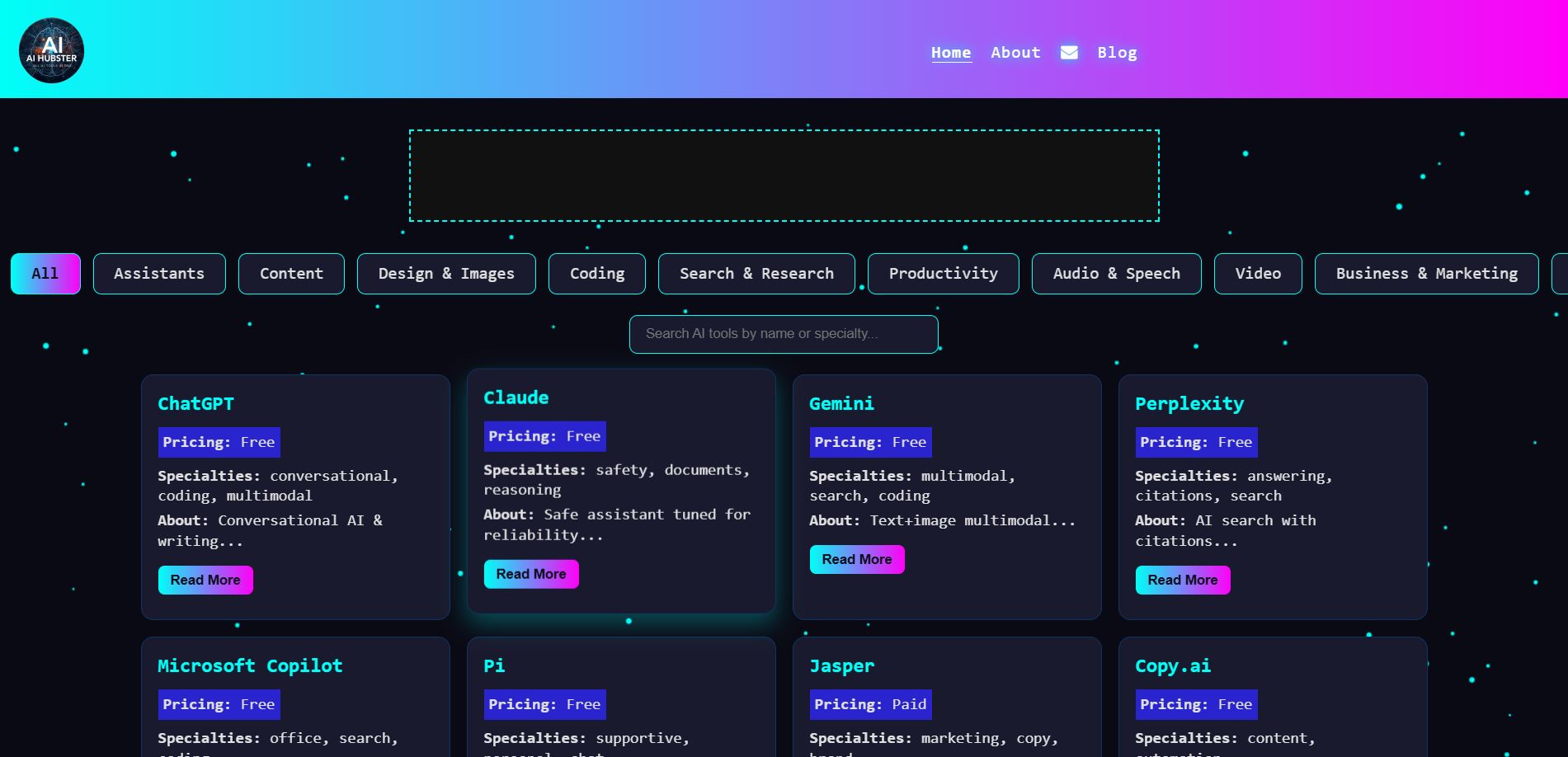Open the Blog link in the navigation
Image resolution: width=1568 pixels, height=757 pixels.
tap(1117, 53)
